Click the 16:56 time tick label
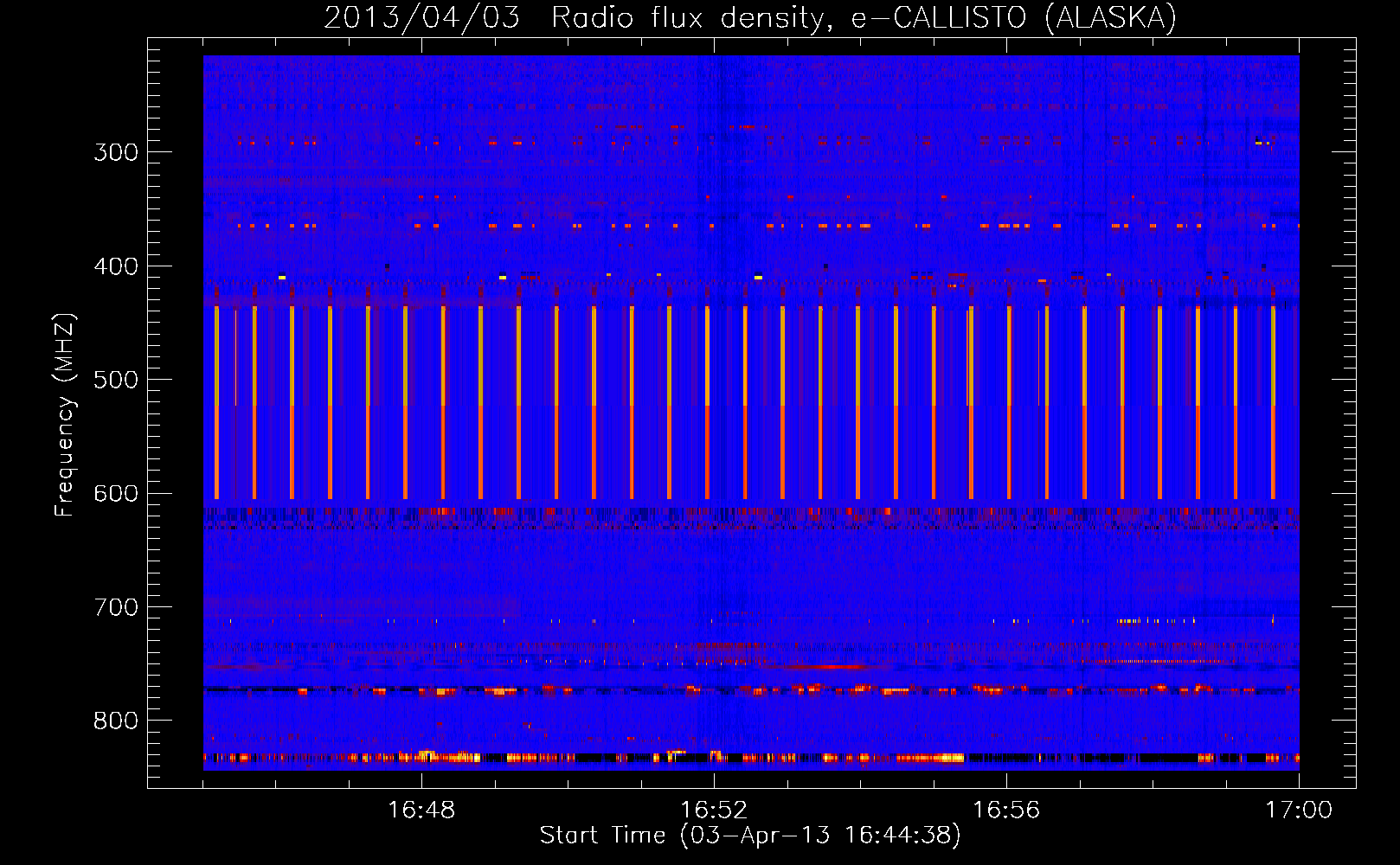1400x865 pixels. click(1006, 811)
